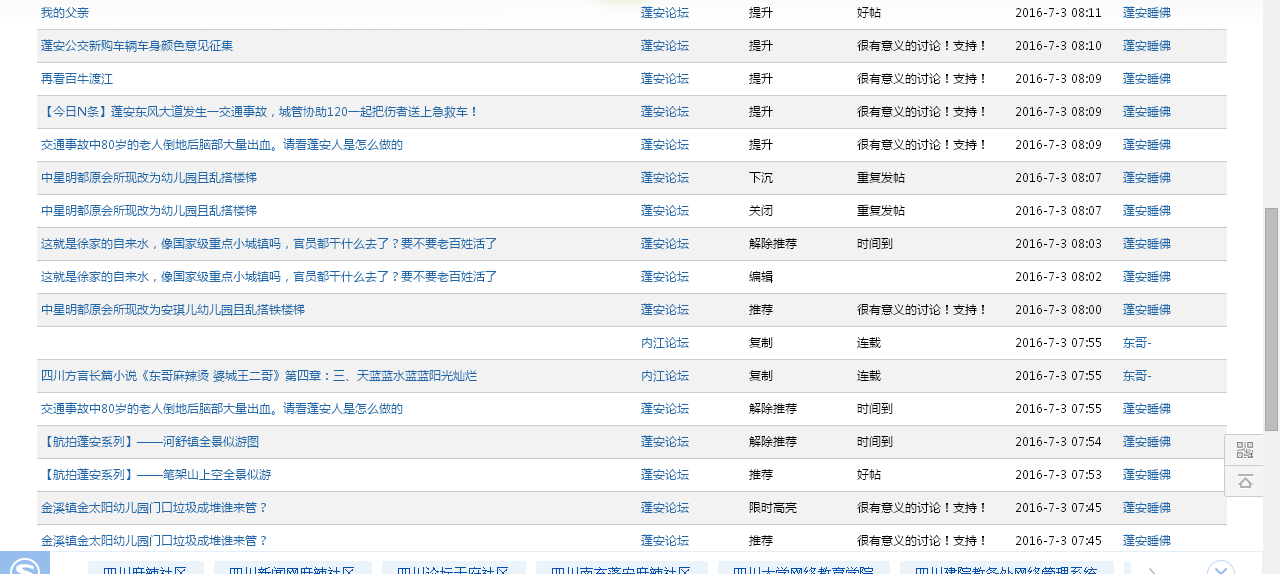
Task: Open the 【今日N条】蓬安东风大道 accident post
Action: click(260, 112)
